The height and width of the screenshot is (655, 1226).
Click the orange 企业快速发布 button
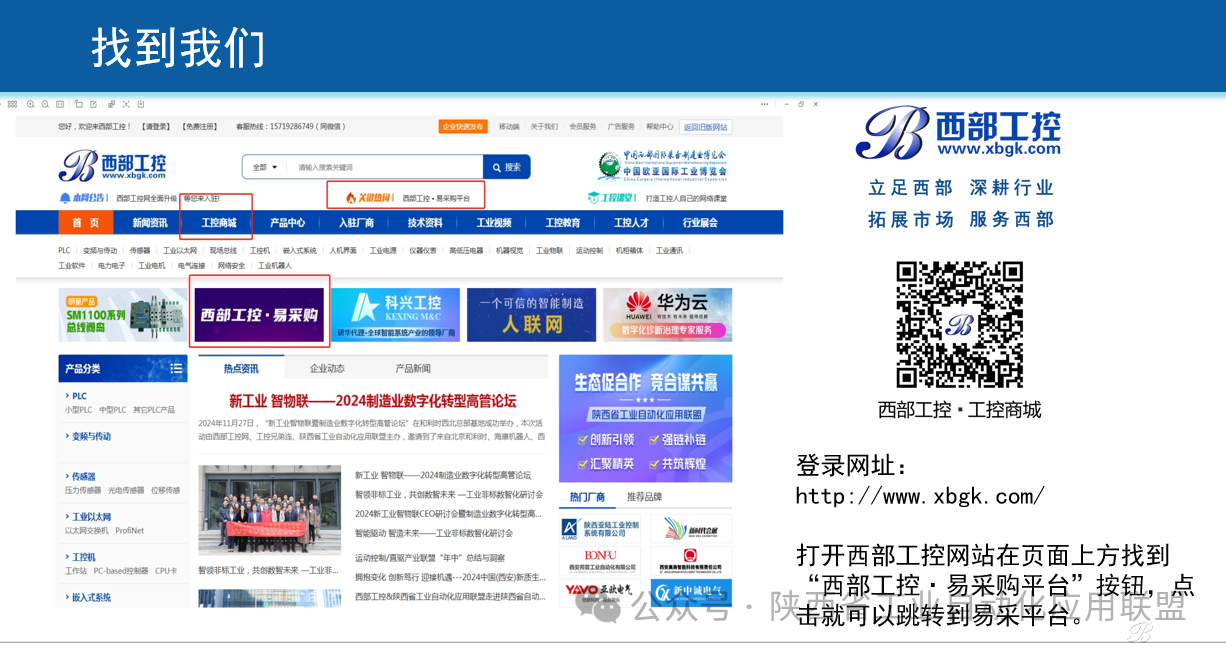tap(463, 127)
